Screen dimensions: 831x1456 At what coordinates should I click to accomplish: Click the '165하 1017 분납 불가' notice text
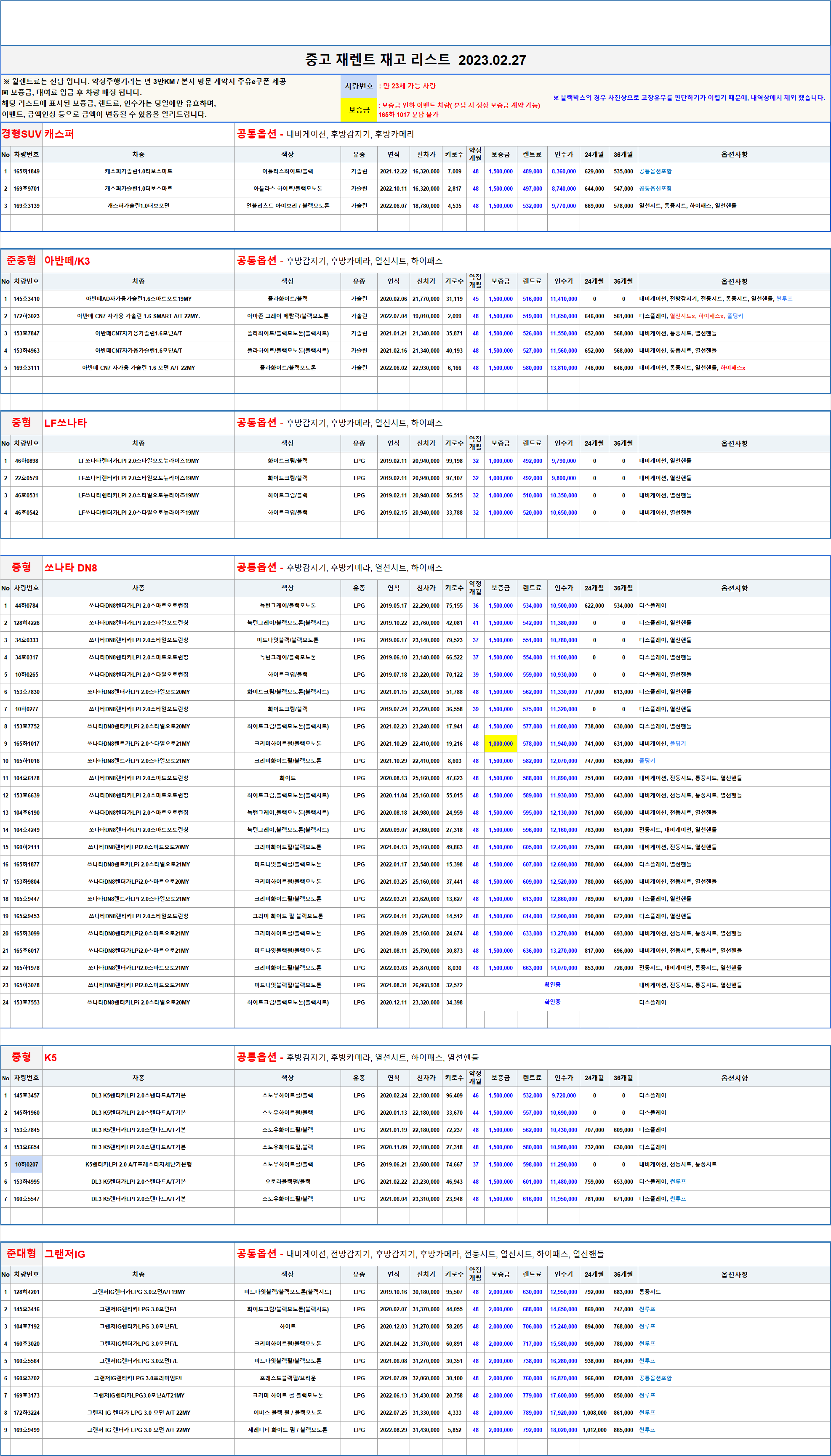(x=408, y=115)
